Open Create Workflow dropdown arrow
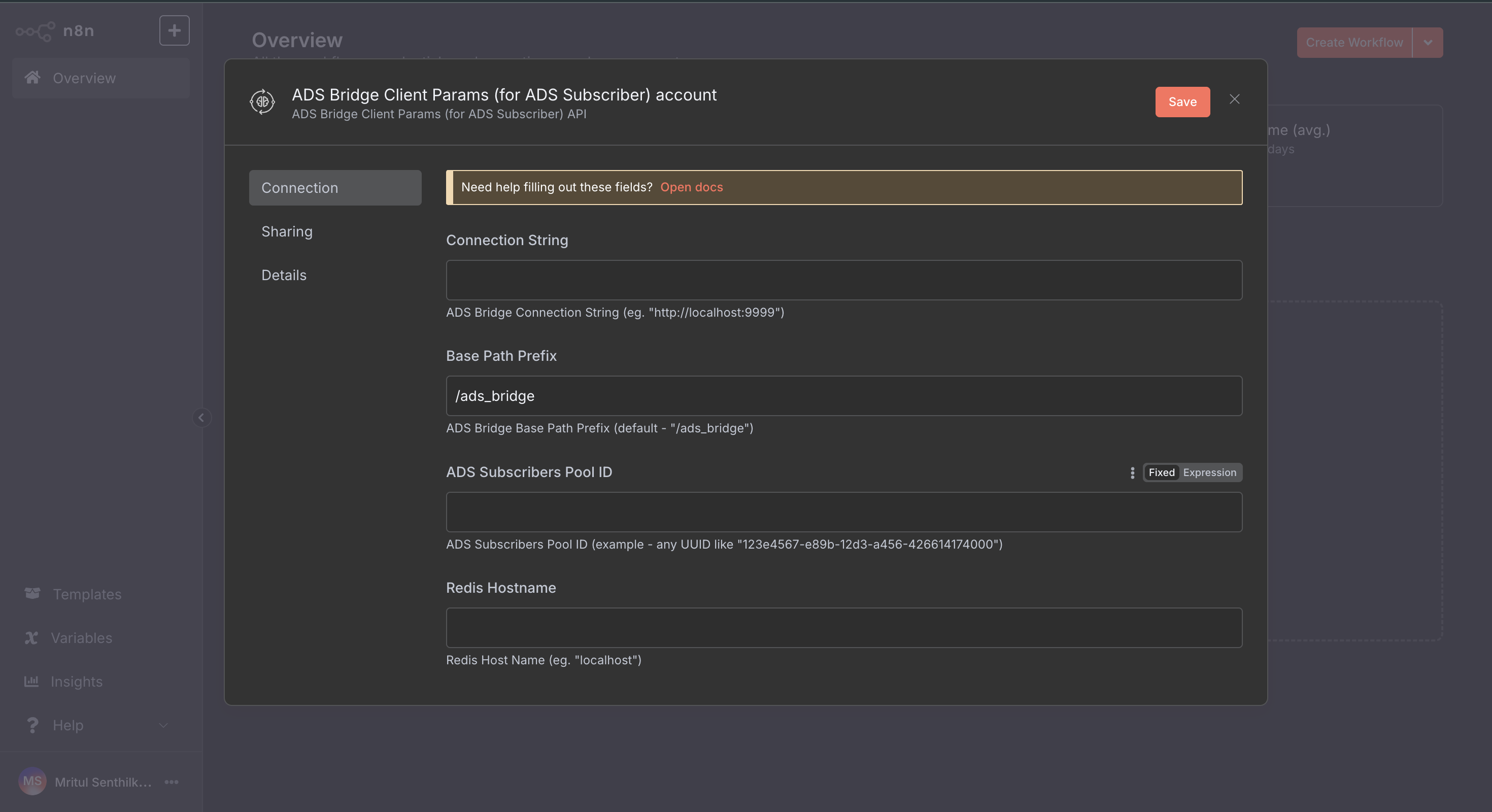This screenshot has height=812, width=1492. [x=1428, y=43]
